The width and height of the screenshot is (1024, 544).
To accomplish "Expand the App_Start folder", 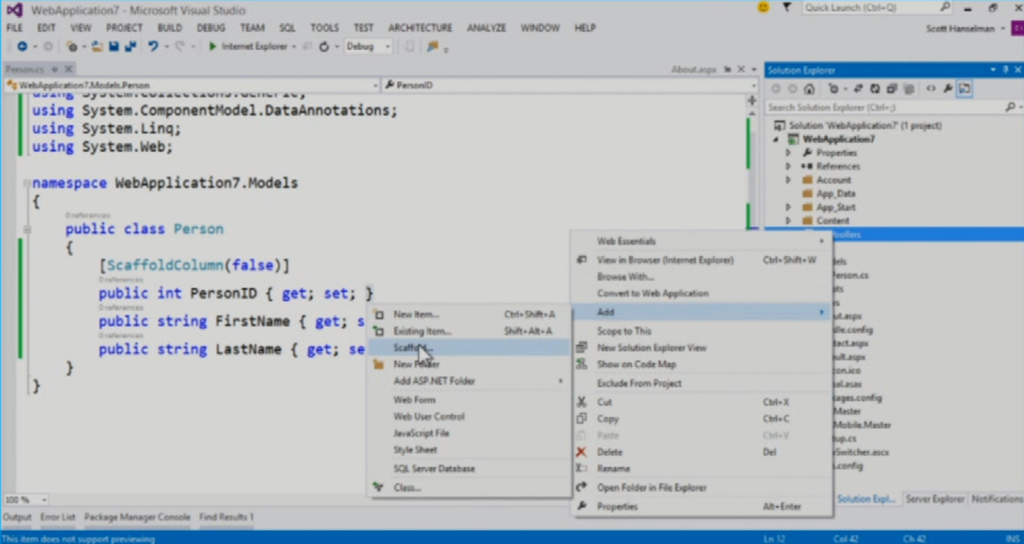I will 788,207.
